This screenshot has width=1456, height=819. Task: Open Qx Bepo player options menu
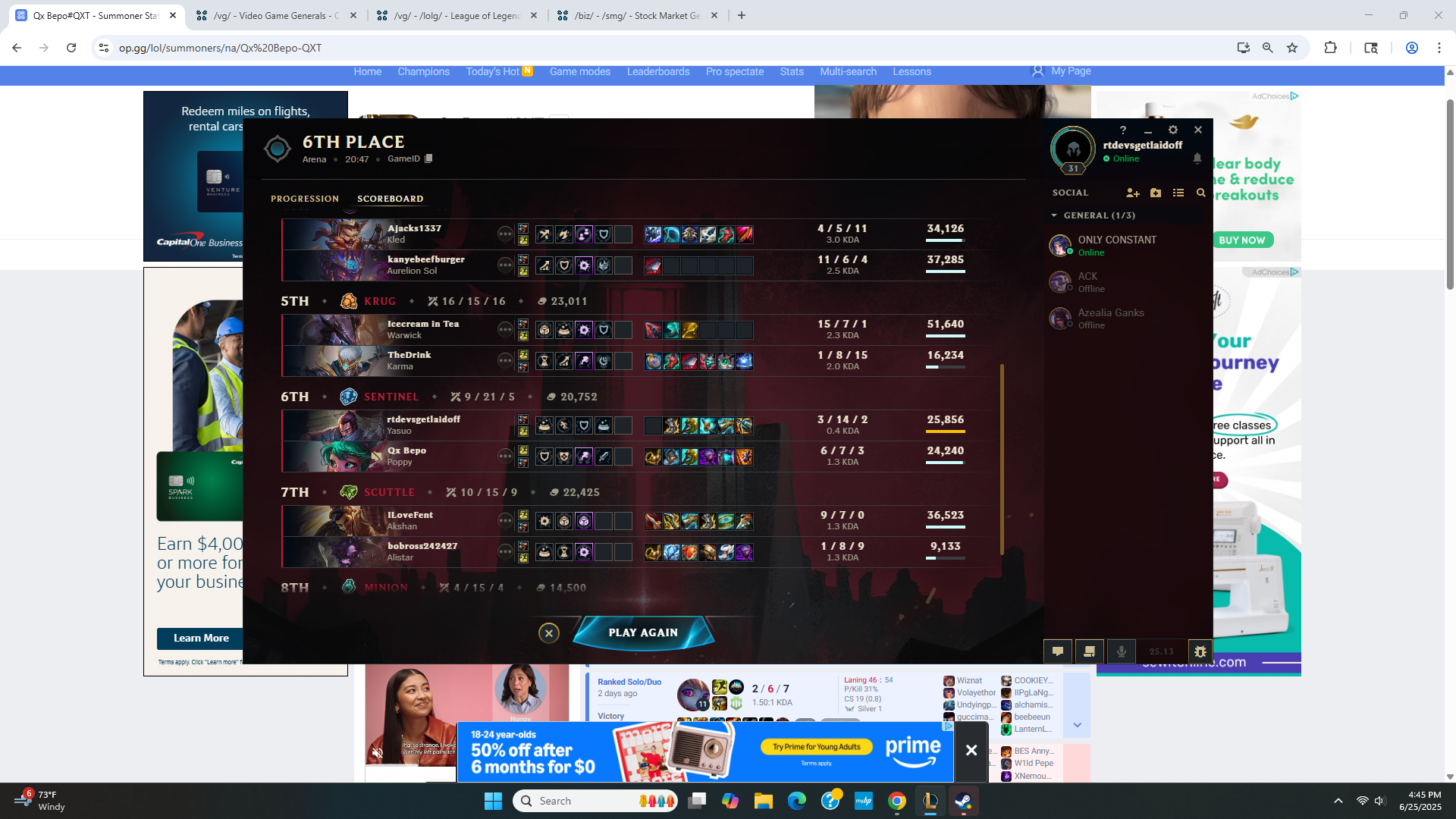pyautogui.click(x=505, y=456)
